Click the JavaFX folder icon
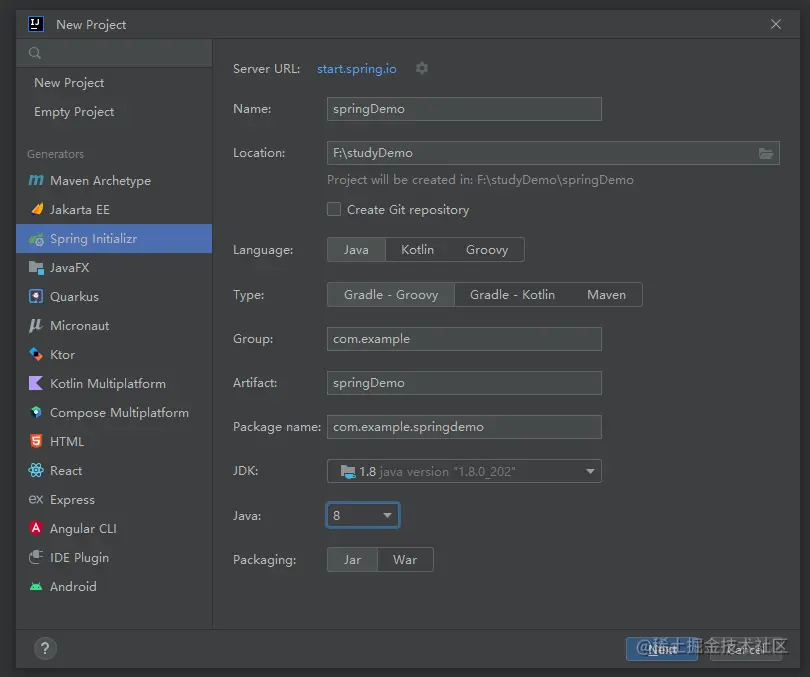 coord(36,267)
